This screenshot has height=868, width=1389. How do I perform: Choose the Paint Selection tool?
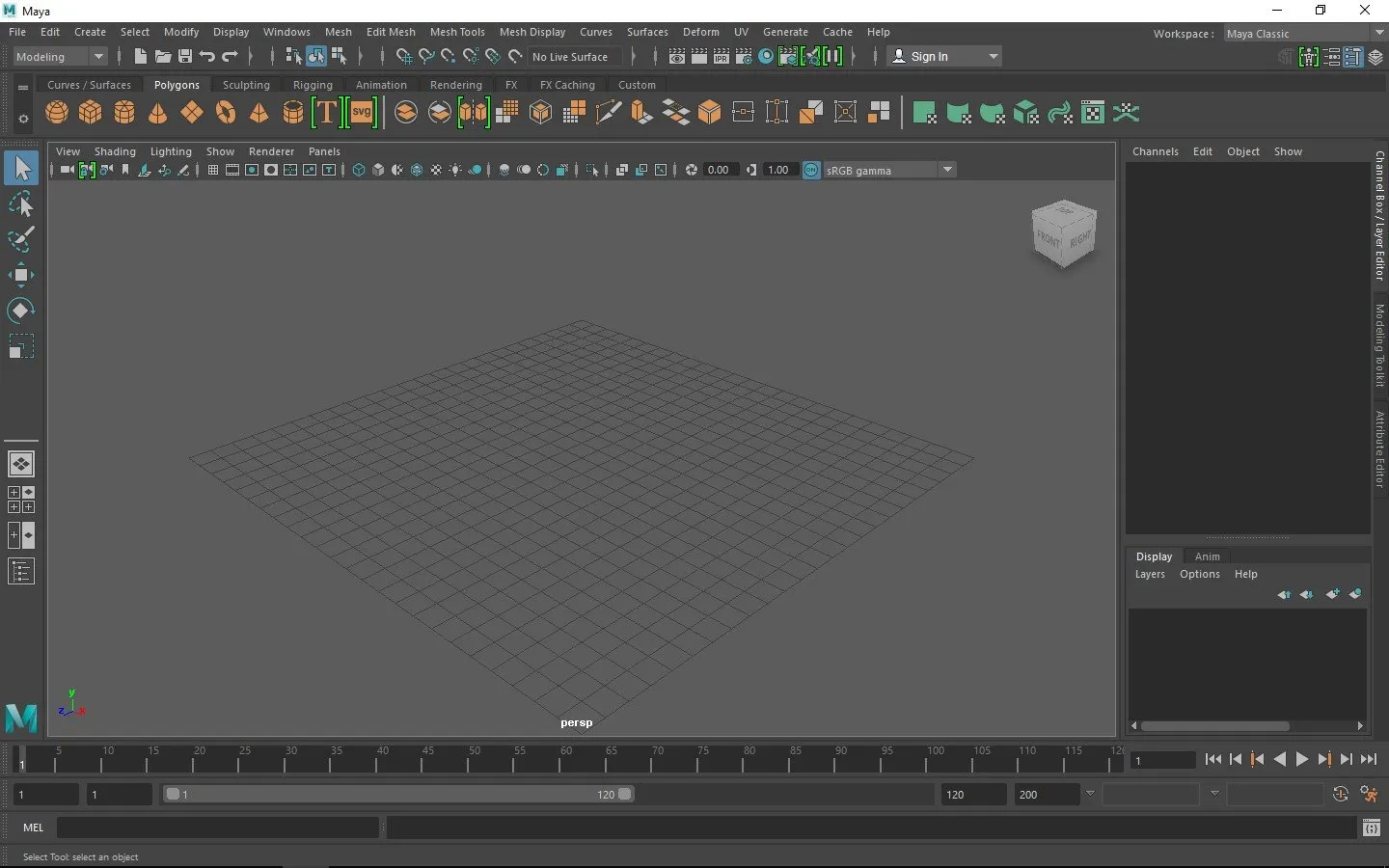click(x=20, y=239)
